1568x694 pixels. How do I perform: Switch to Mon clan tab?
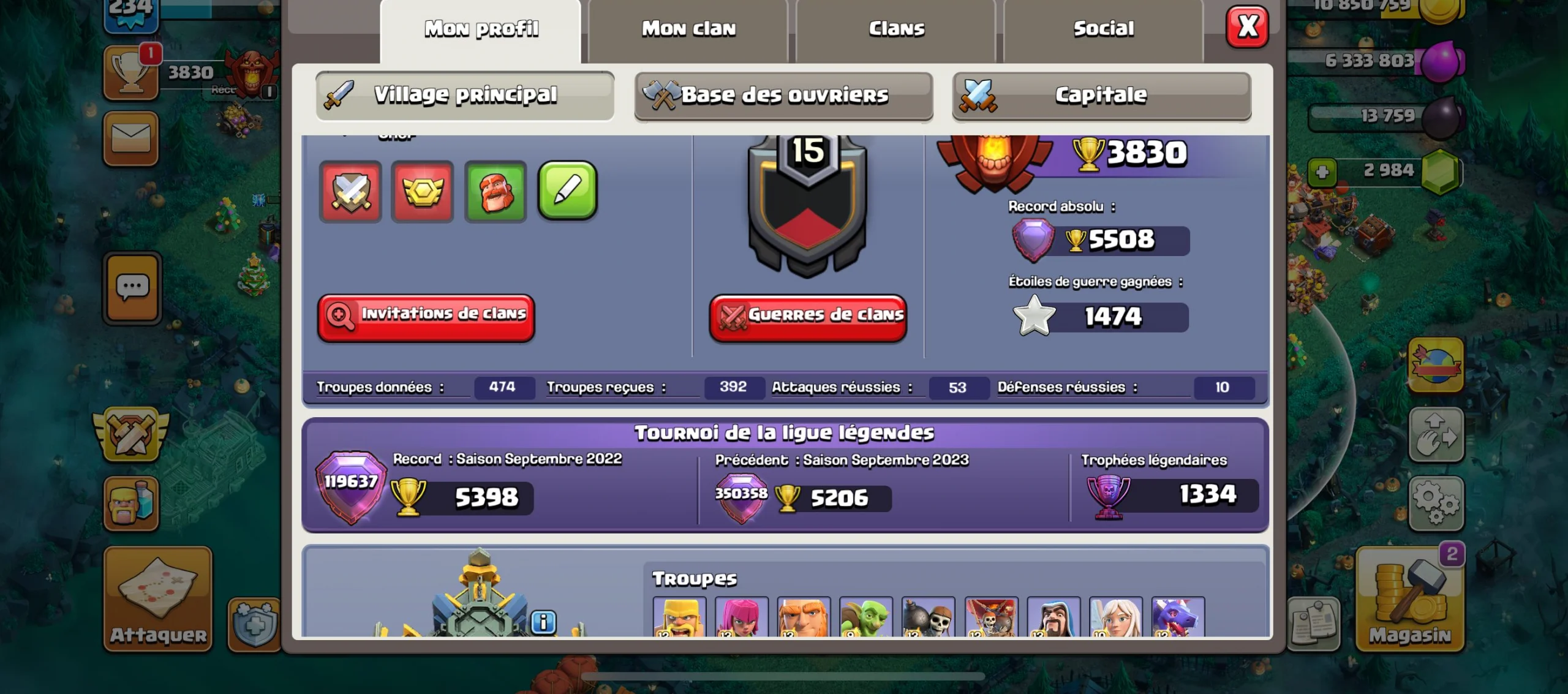[688, 29]
